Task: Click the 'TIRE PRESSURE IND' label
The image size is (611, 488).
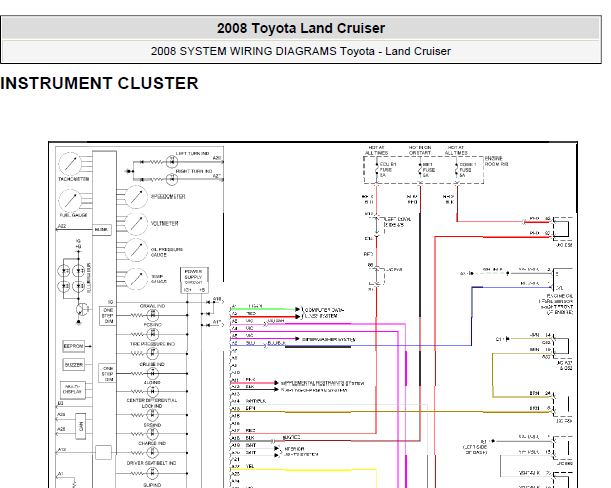Action: click(x=152, y=344)
